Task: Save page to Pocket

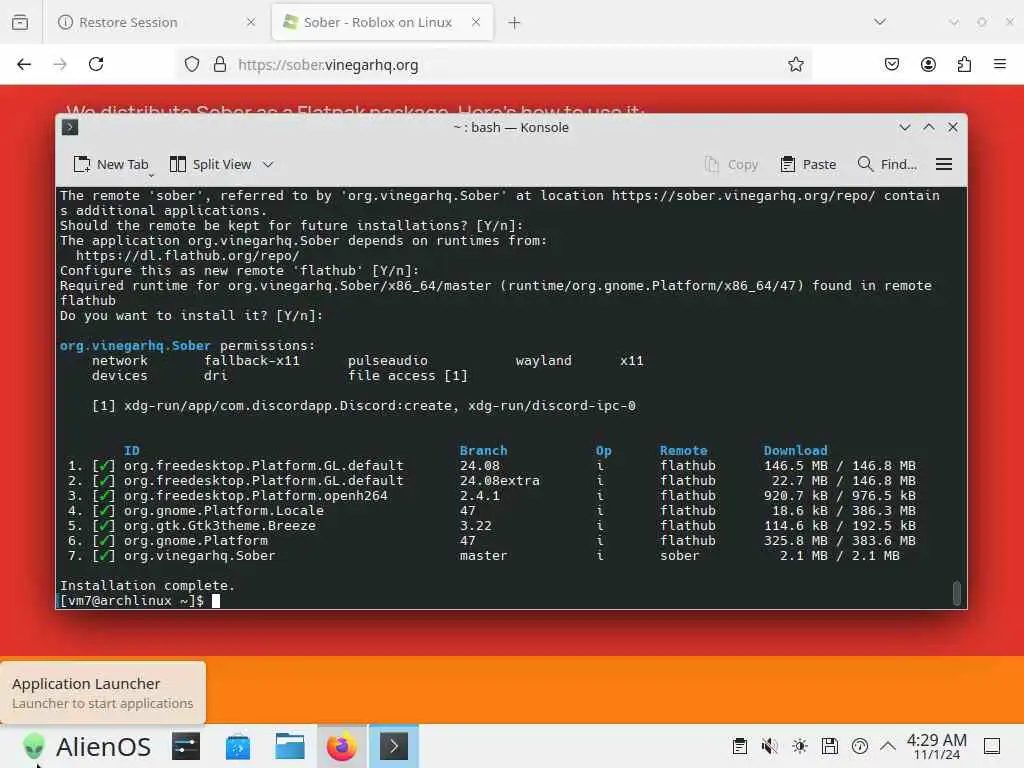Action: [x=891, y=64]
